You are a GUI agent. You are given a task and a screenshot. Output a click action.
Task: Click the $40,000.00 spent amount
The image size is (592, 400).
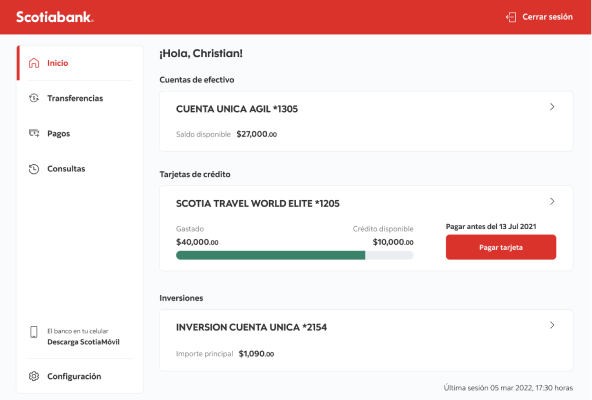(x=197, y=242)
